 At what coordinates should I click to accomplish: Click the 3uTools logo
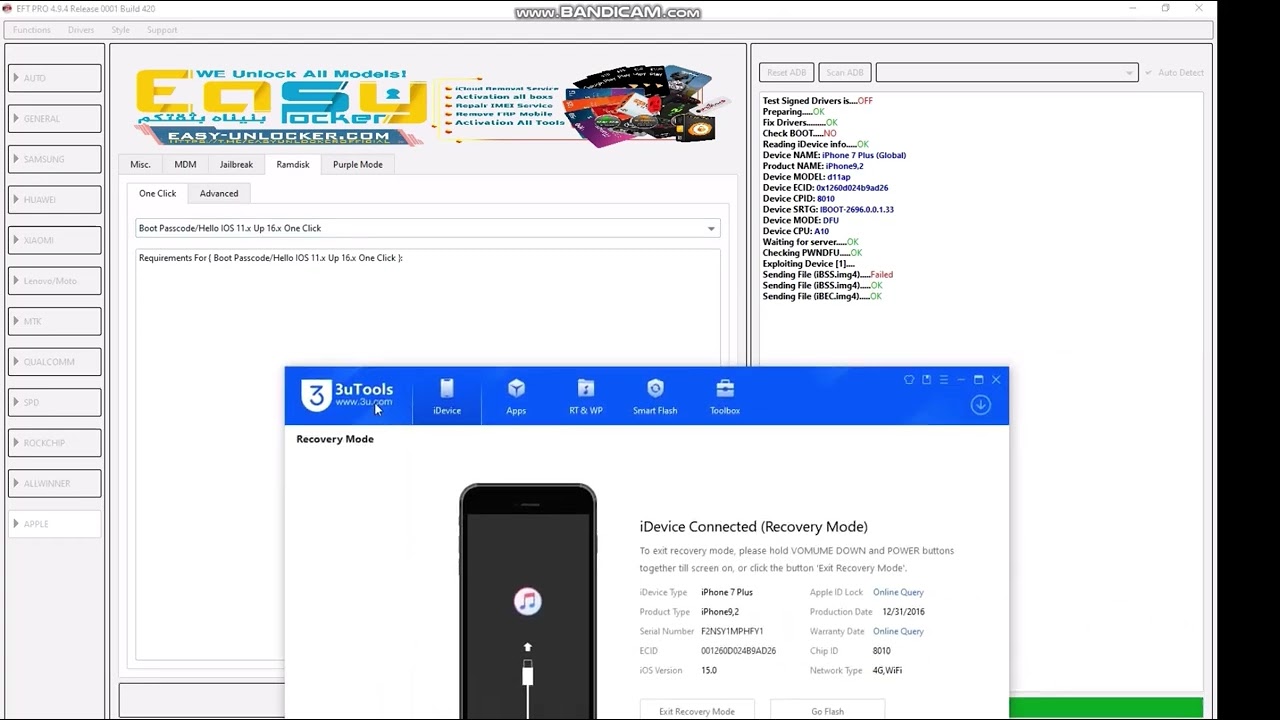(x=348, y=395)
